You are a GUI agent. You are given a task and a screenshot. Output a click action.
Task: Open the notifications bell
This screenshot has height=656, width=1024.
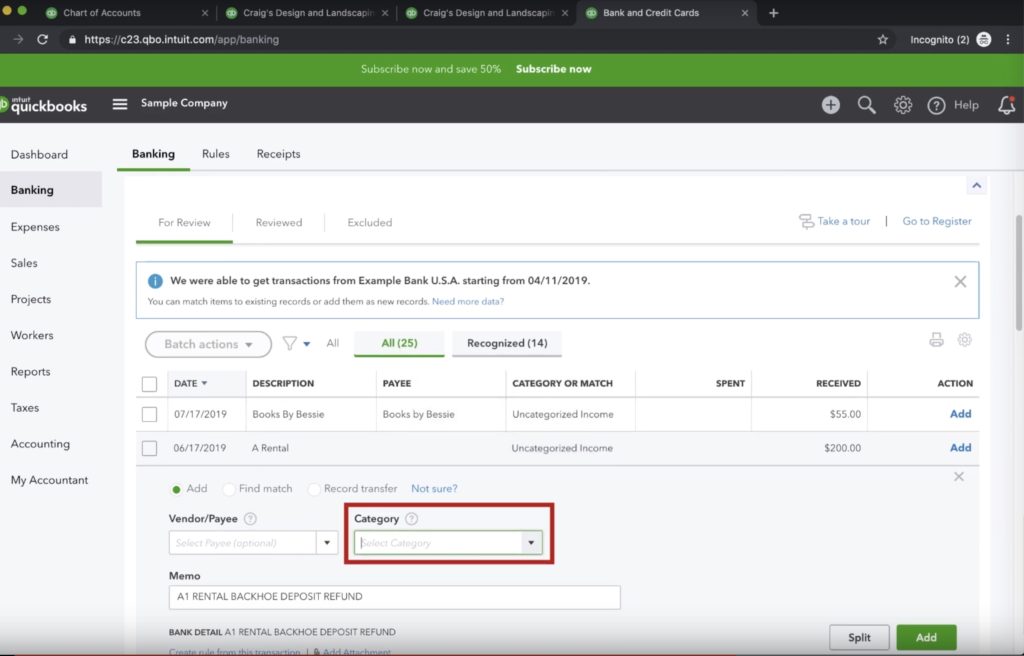click(1006, 105)
